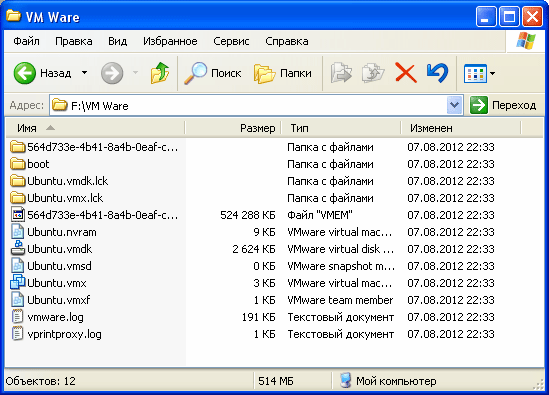The height and width of the screenshot is (395, 549).
Task: Delete with the red X icon
Action: tap(405, 73)
